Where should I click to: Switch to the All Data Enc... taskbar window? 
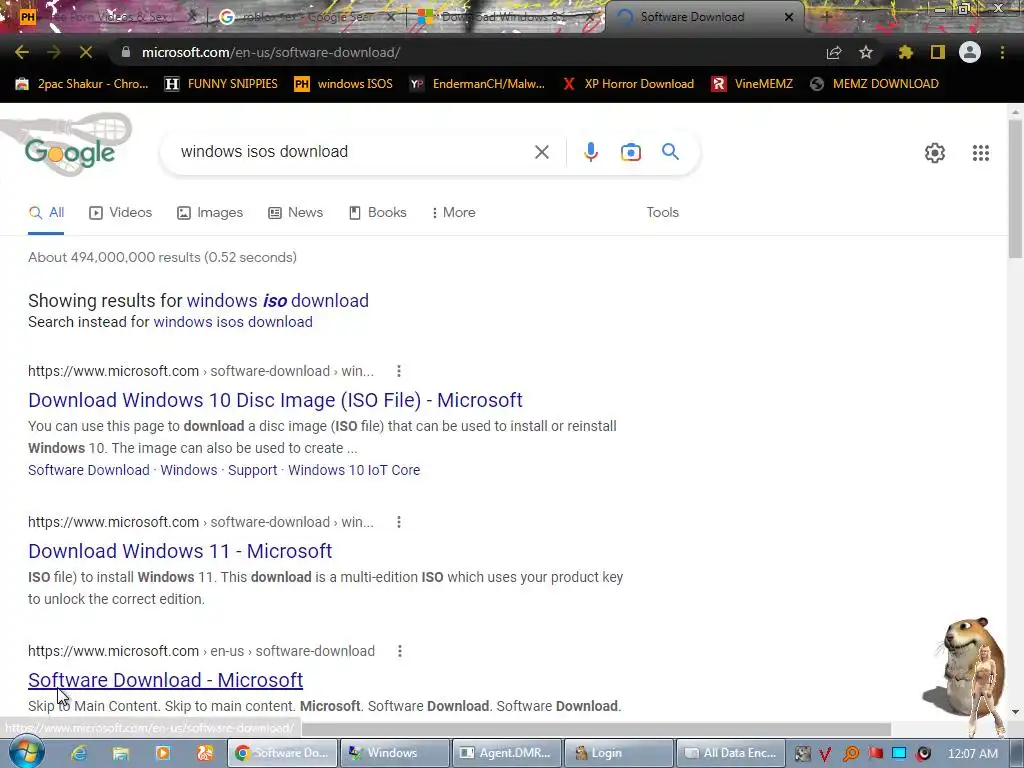[730, 753]
